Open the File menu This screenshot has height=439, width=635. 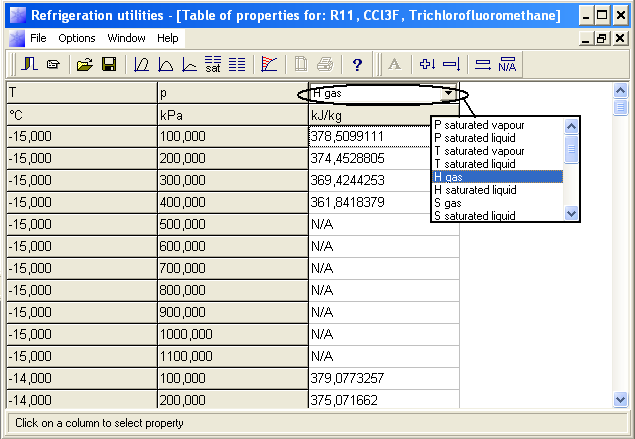(x=38, y=38)
